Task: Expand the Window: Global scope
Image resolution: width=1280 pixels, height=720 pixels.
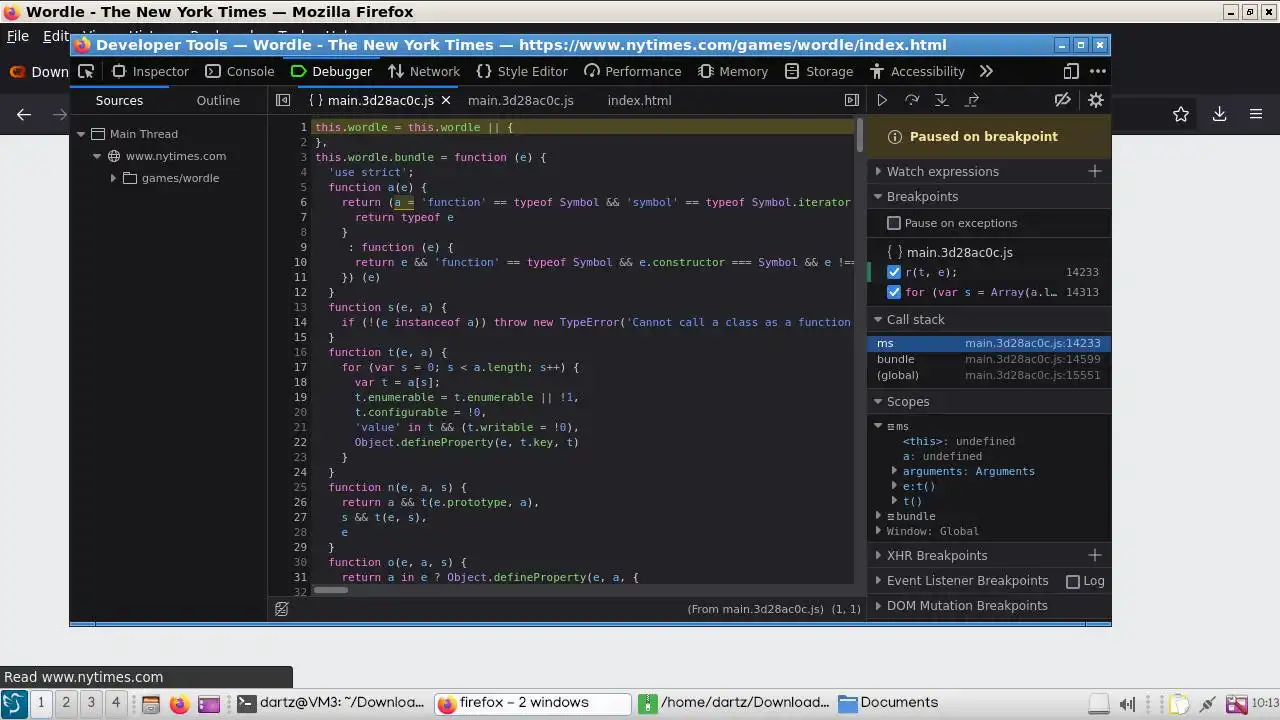Action: tap(879, 531)
